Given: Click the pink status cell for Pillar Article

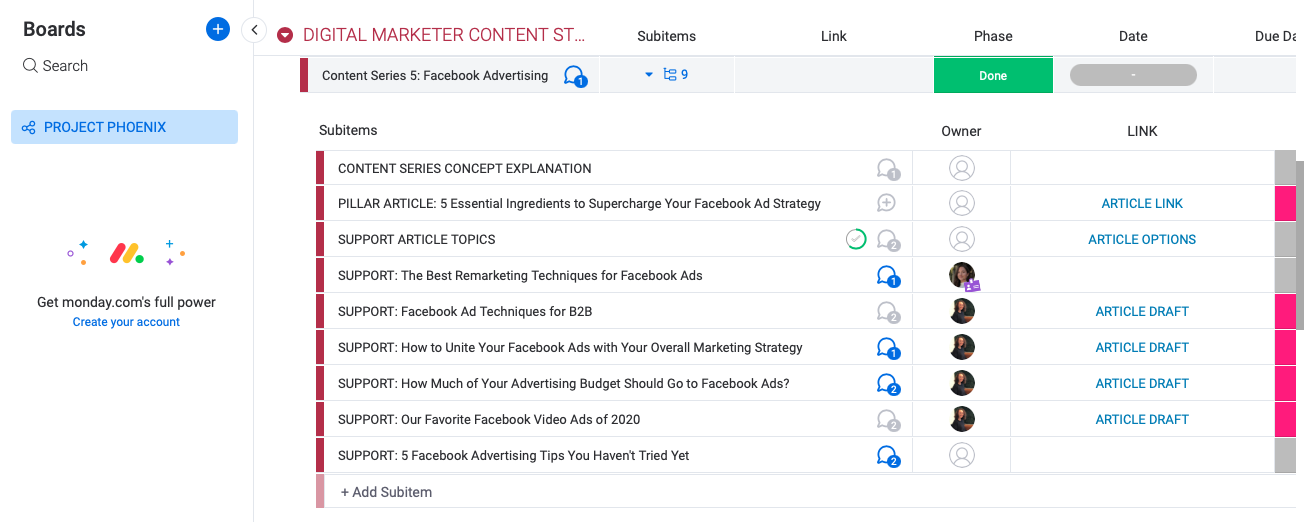Looking at the screenshot, I should pyautogui.click(x=1288, y=203).
